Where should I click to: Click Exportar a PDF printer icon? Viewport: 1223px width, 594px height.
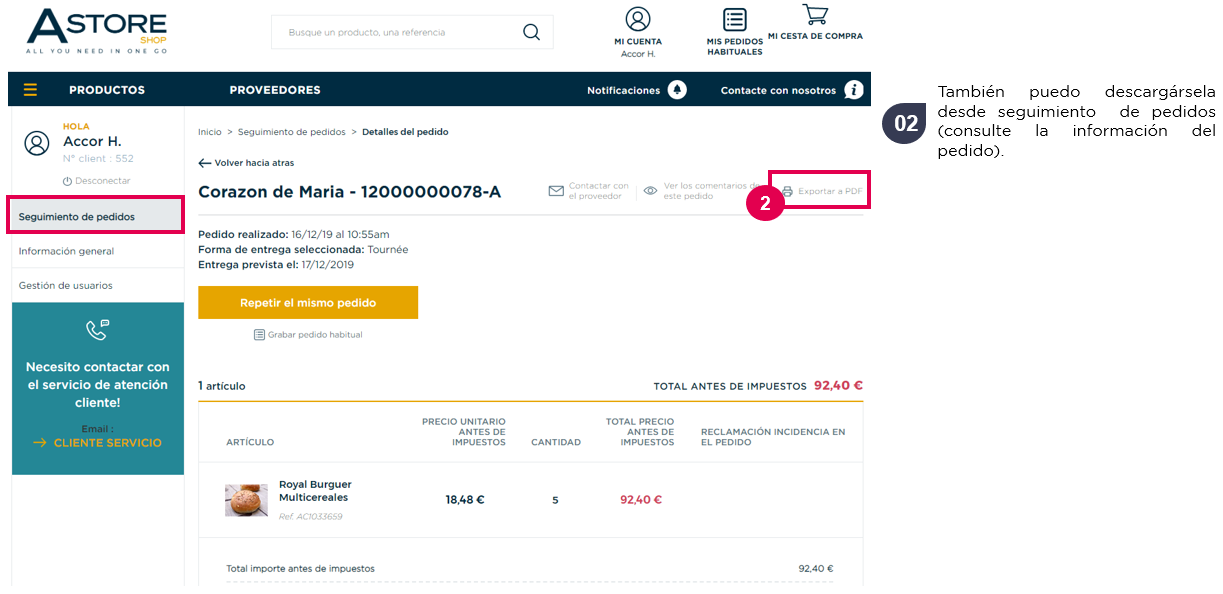tap(787, 191)
